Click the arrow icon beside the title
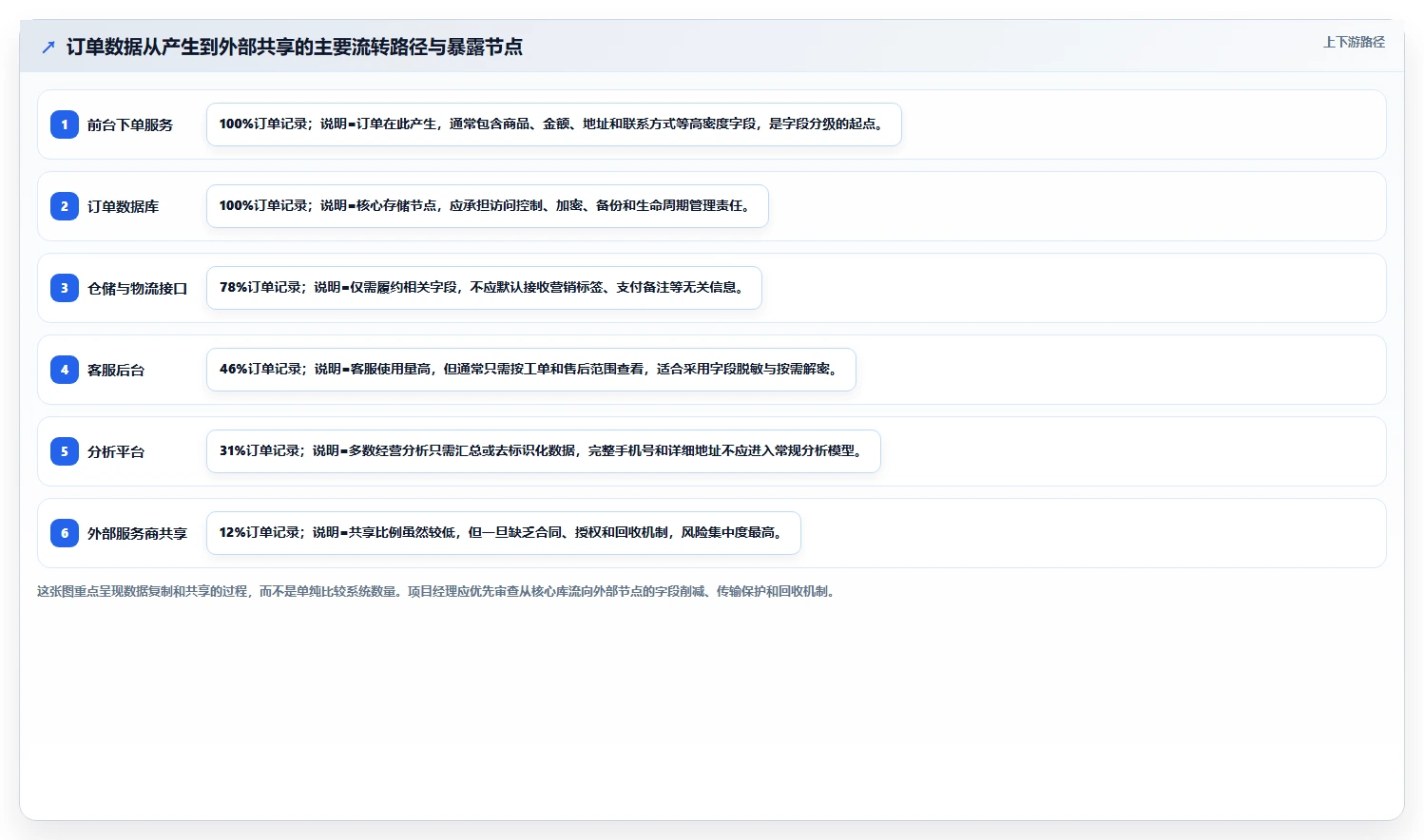The image size is (1424, 840). (48, 47)
